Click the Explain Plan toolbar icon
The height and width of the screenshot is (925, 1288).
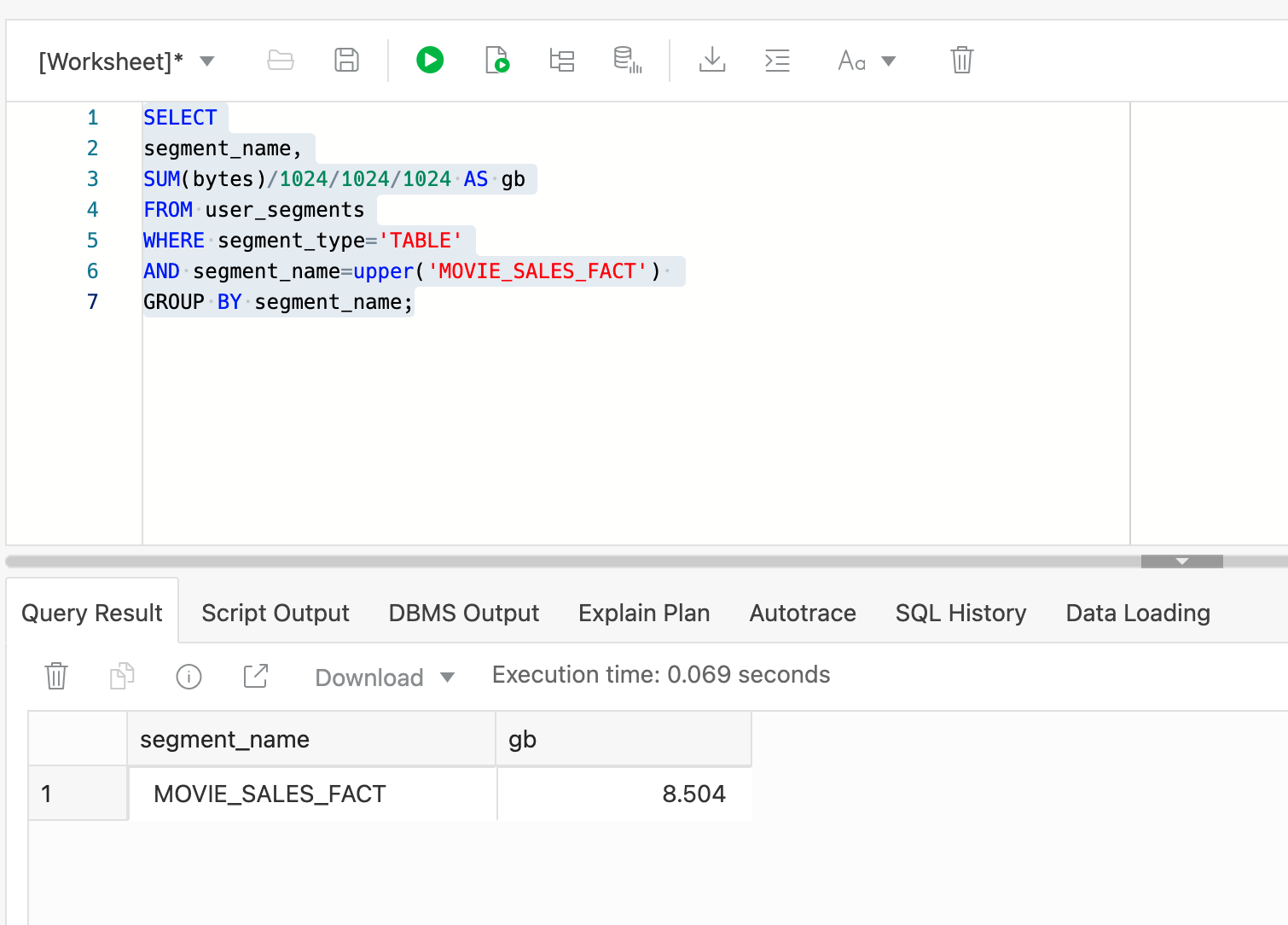tap(561, 61)
